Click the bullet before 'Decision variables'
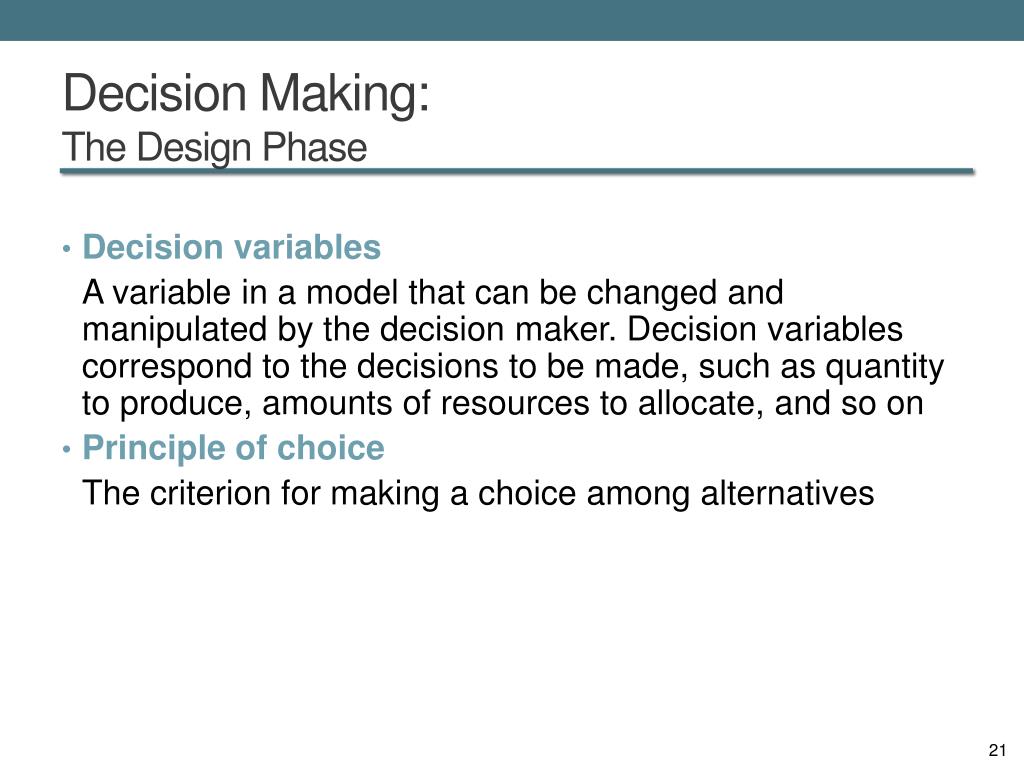 pyautogui.click(x=66, y=249)
